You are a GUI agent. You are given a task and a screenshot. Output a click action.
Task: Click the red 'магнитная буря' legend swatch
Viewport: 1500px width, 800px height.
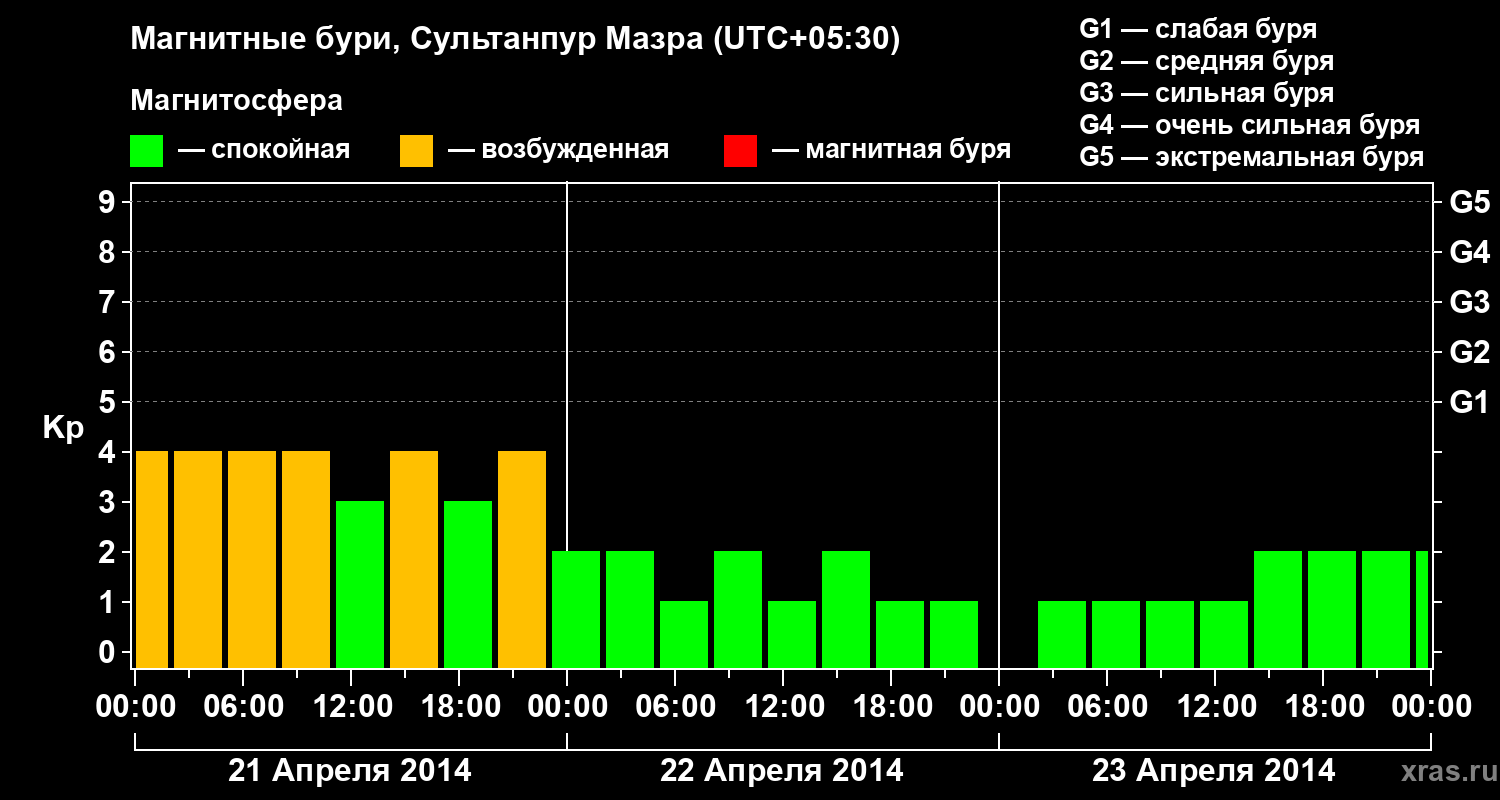pyautogui.click(x=740, y=151)
